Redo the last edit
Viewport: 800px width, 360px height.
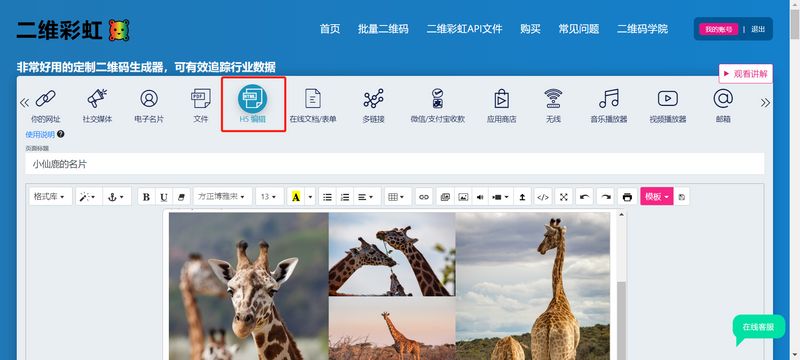point(605,196)
